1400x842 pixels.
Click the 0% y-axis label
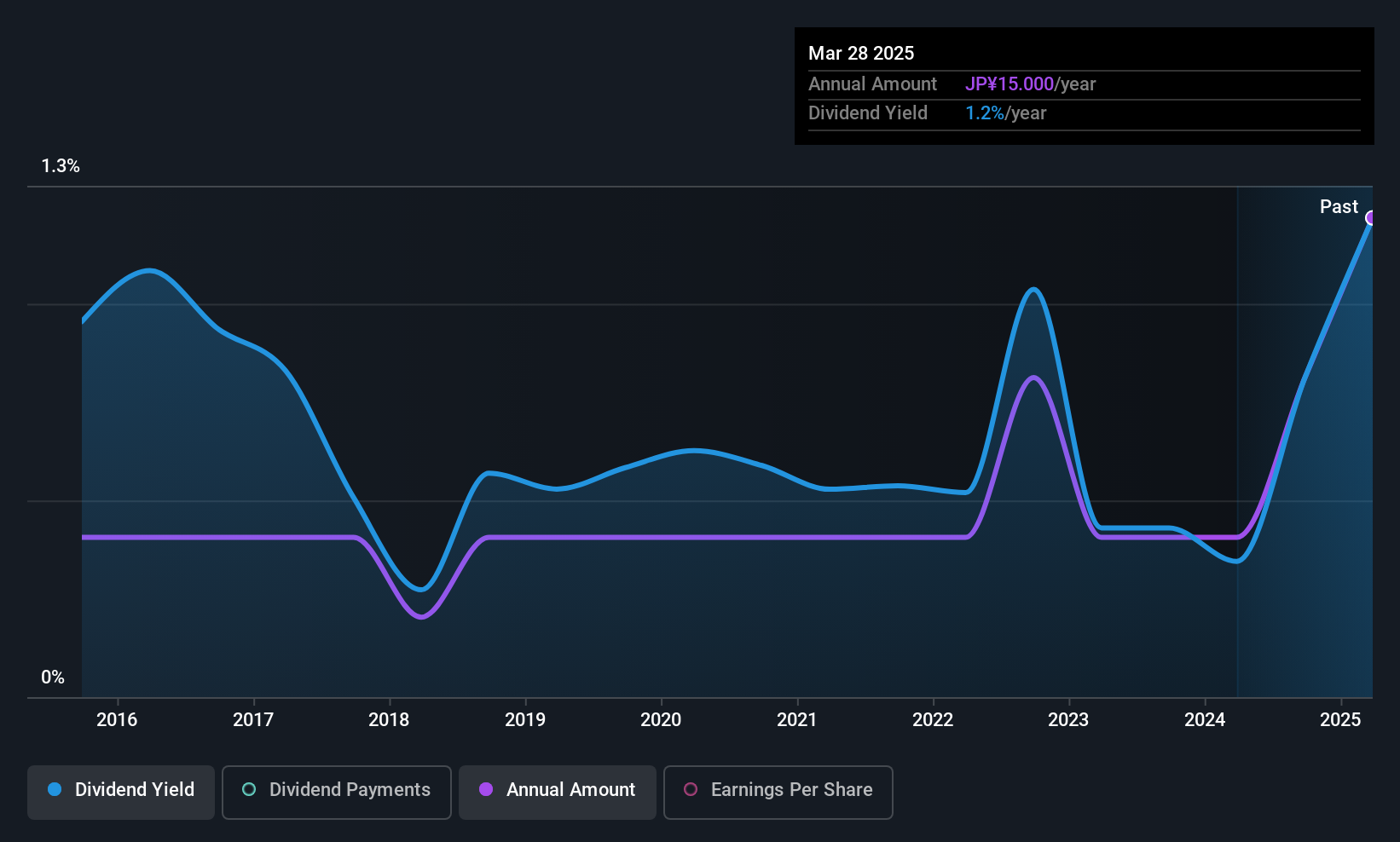53,678
